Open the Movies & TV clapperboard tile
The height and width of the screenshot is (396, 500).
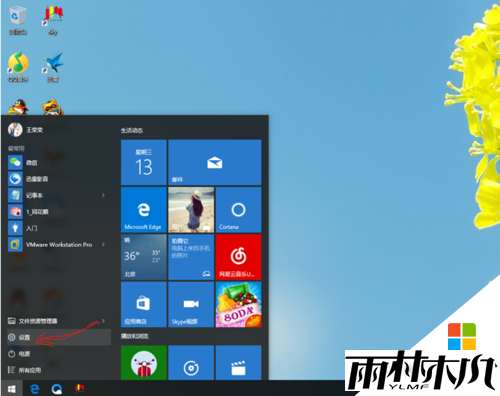238,363
